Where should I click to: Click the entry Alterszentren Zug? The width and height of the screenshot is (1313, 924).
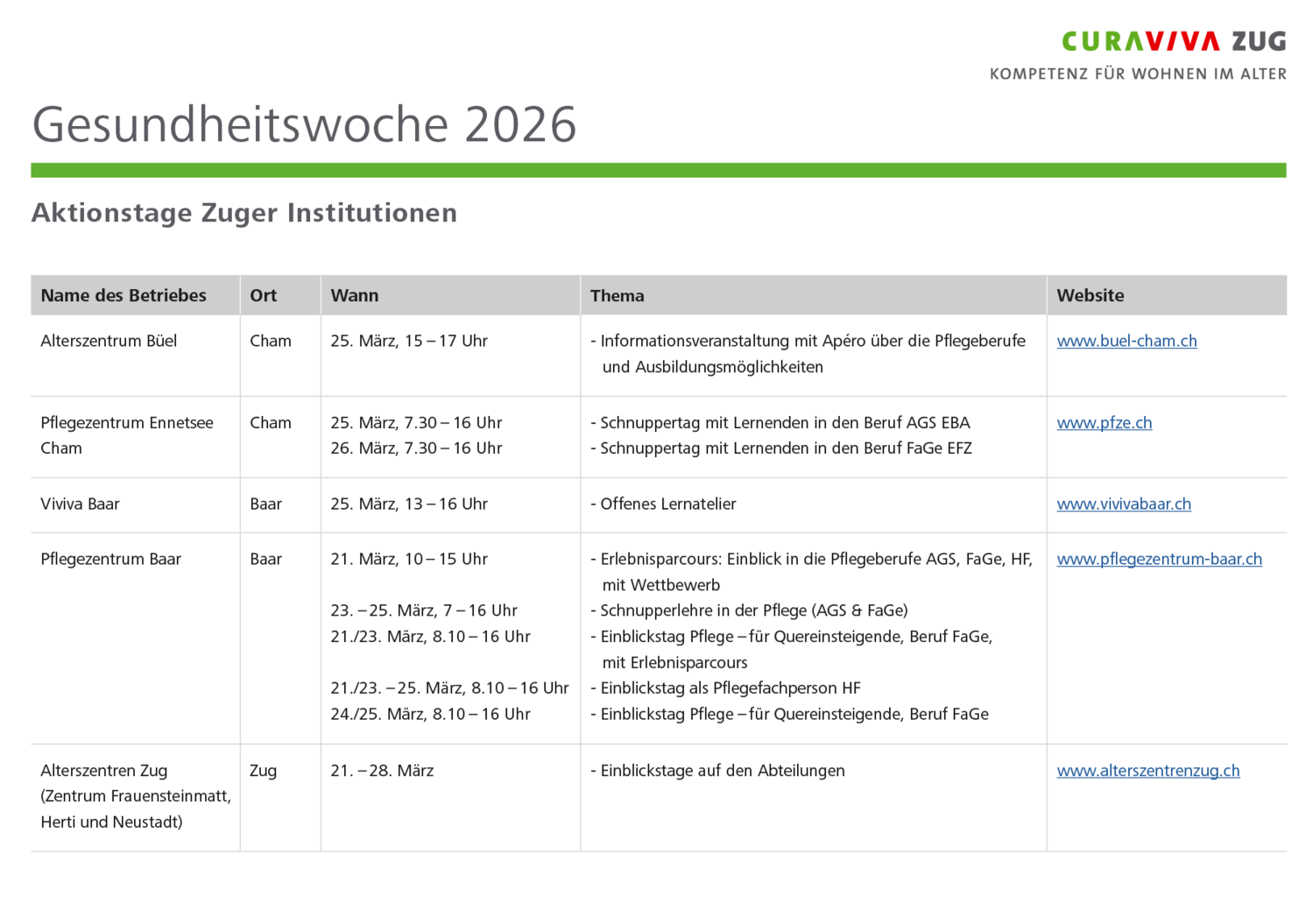coord(104,770)
